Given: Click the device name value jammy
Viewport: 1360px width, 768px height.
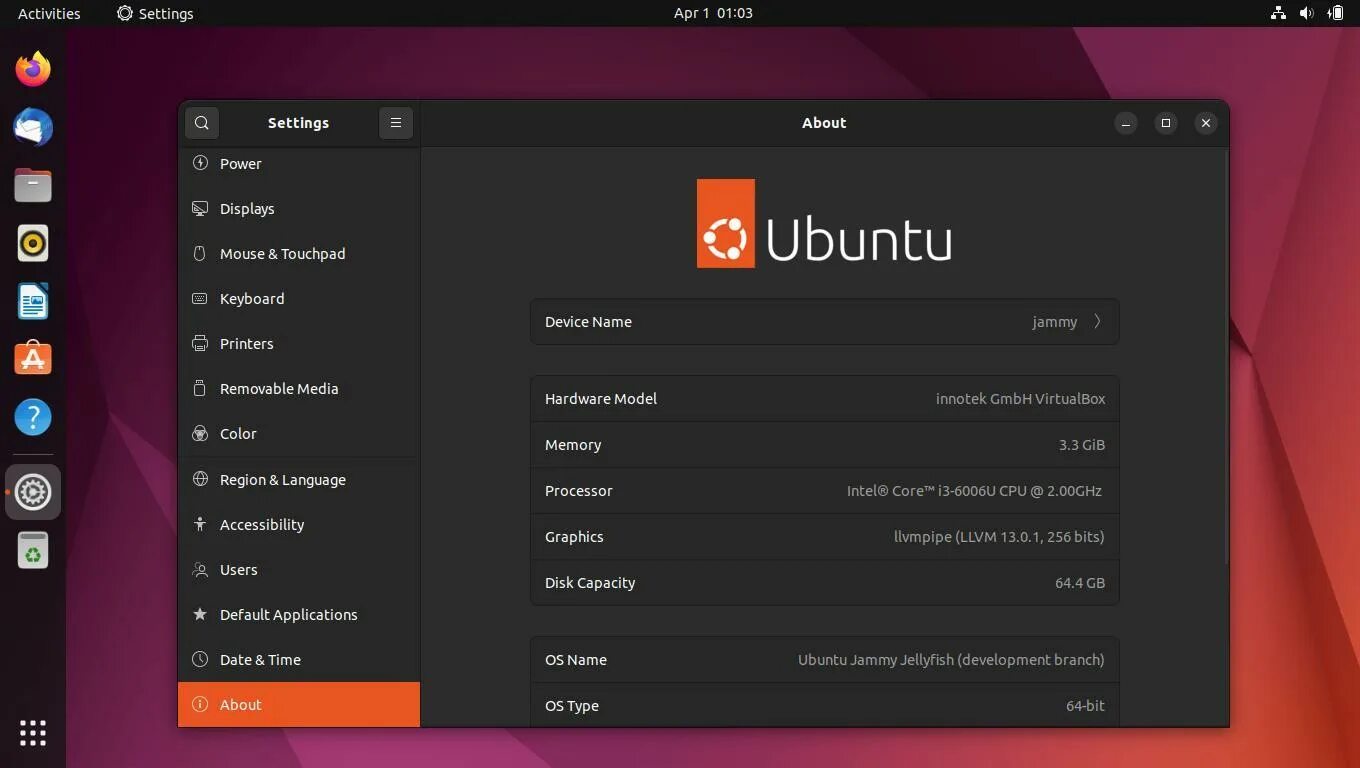Looking at the screenshot, I should (1055, 322).
